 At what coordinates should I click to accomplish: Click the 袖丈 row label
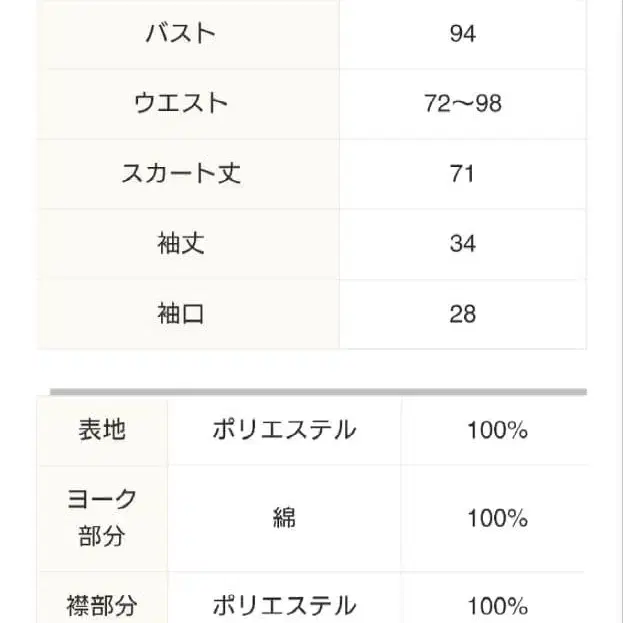click(x=181, y=243)
